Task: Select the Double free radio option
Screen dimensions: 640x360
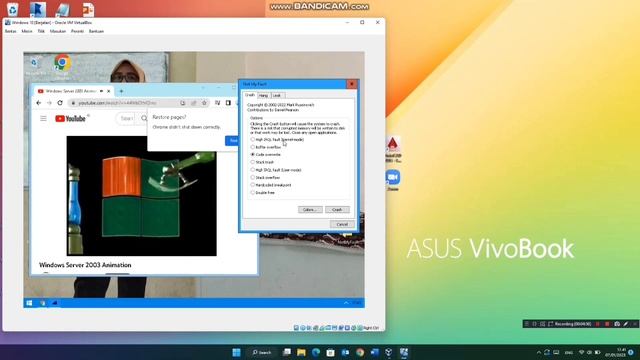Action: point(262,193)
